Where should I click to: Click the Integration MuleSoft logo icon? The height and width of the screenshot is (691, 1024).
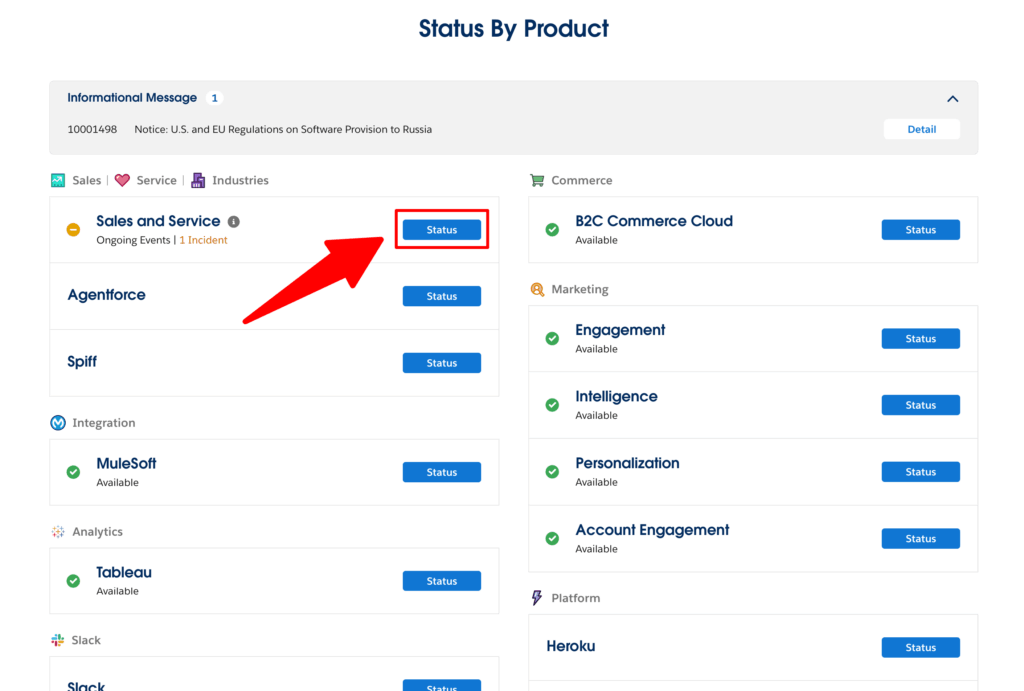58,423
